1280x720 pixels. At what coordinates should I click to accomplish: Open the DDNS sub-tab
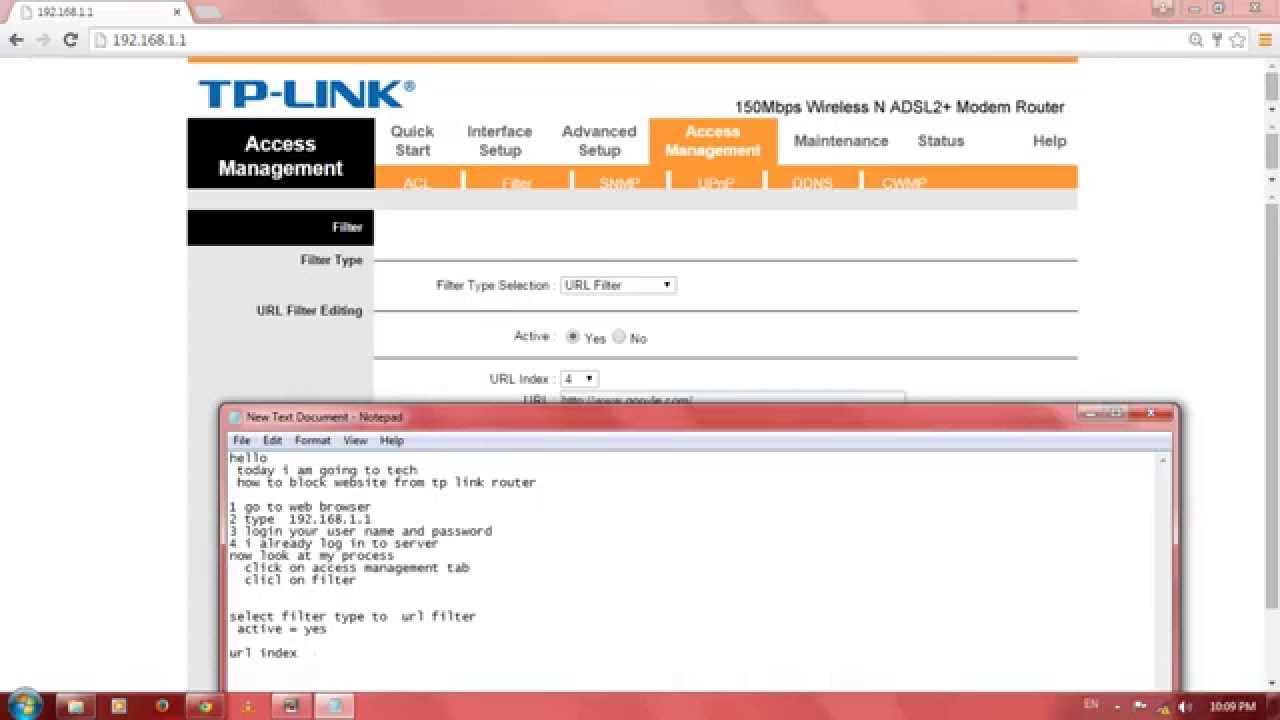(812, 183)
